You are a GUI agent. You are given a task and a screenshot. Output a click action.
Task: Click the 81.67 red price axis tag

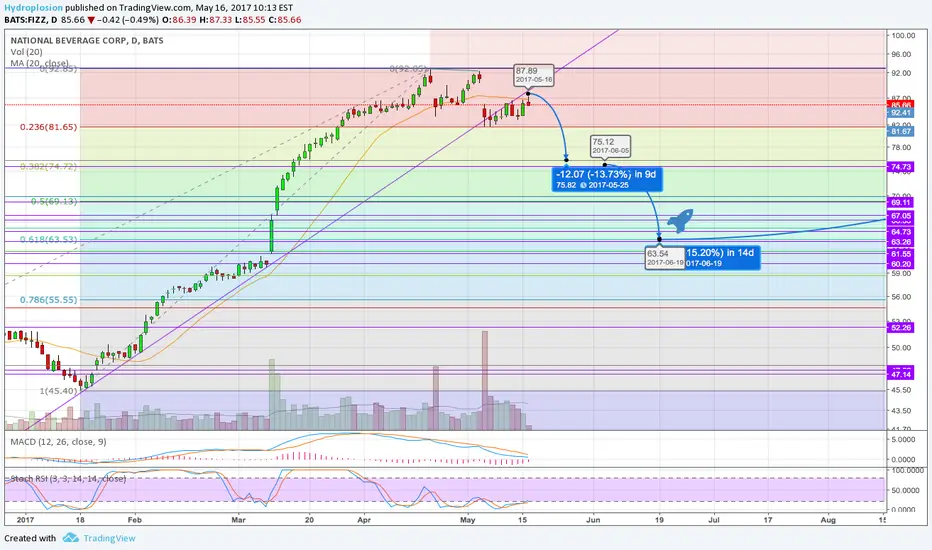(901, 131)
